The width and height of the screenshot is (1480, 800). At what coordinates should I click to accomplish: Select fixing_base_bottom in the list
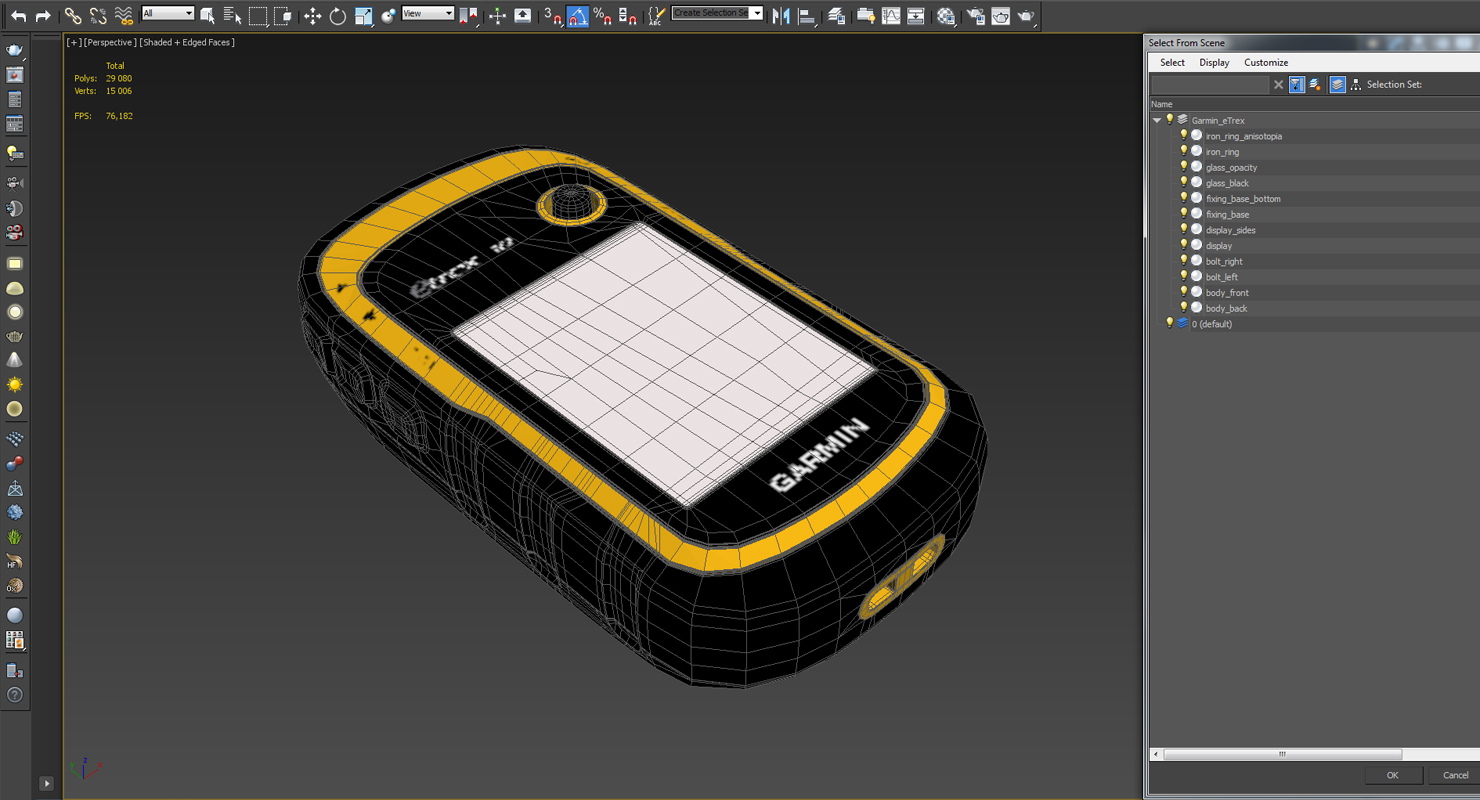pyautogui.click(x=1243, y=199)
